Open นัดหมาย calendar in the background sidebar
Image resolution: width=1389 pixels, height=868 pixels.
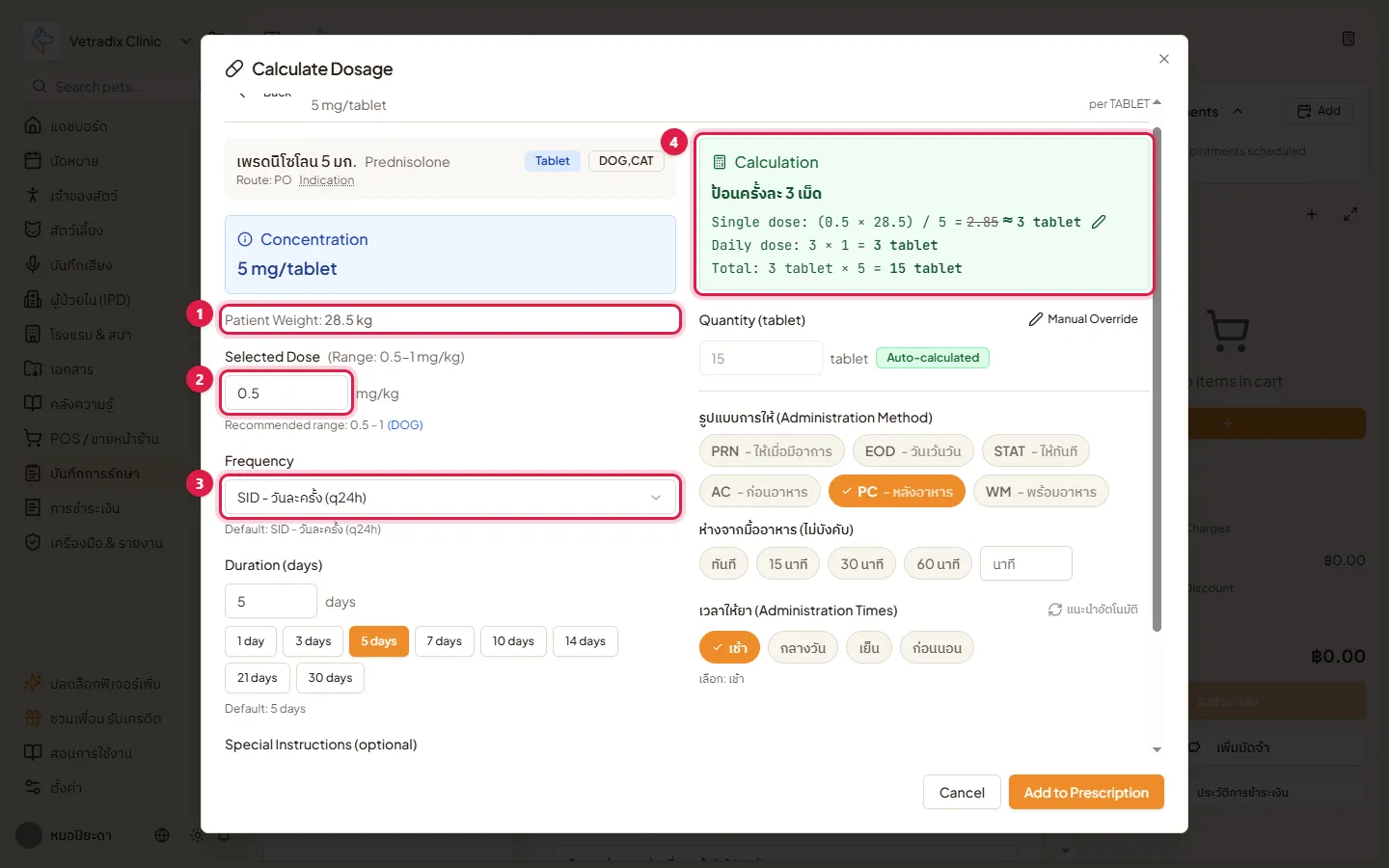pos(74,161)
